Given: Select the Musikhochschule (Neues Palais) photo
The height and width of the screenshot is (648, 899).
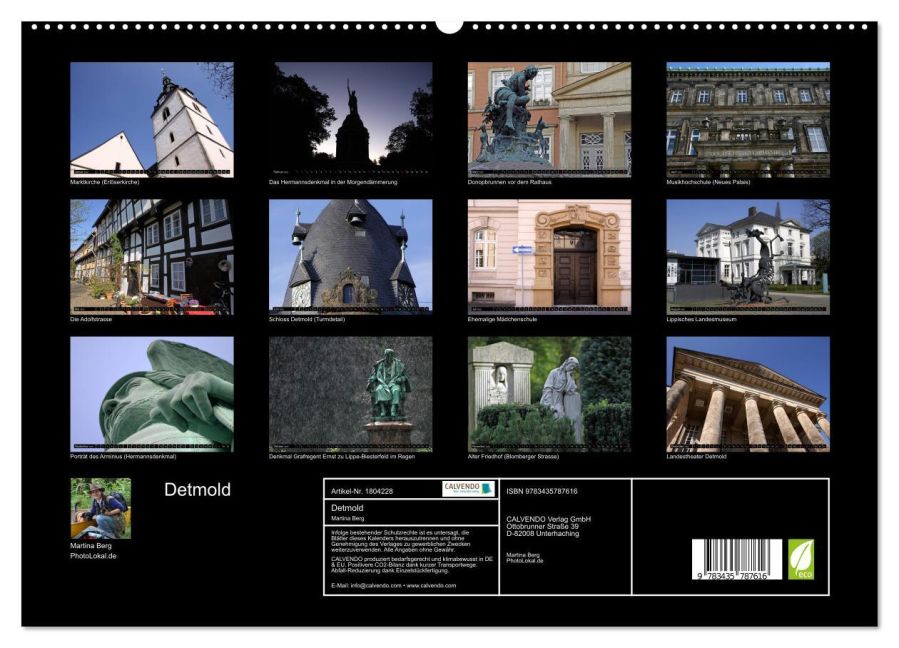Looking at the screenshot, I should click(x=748, y=119).
